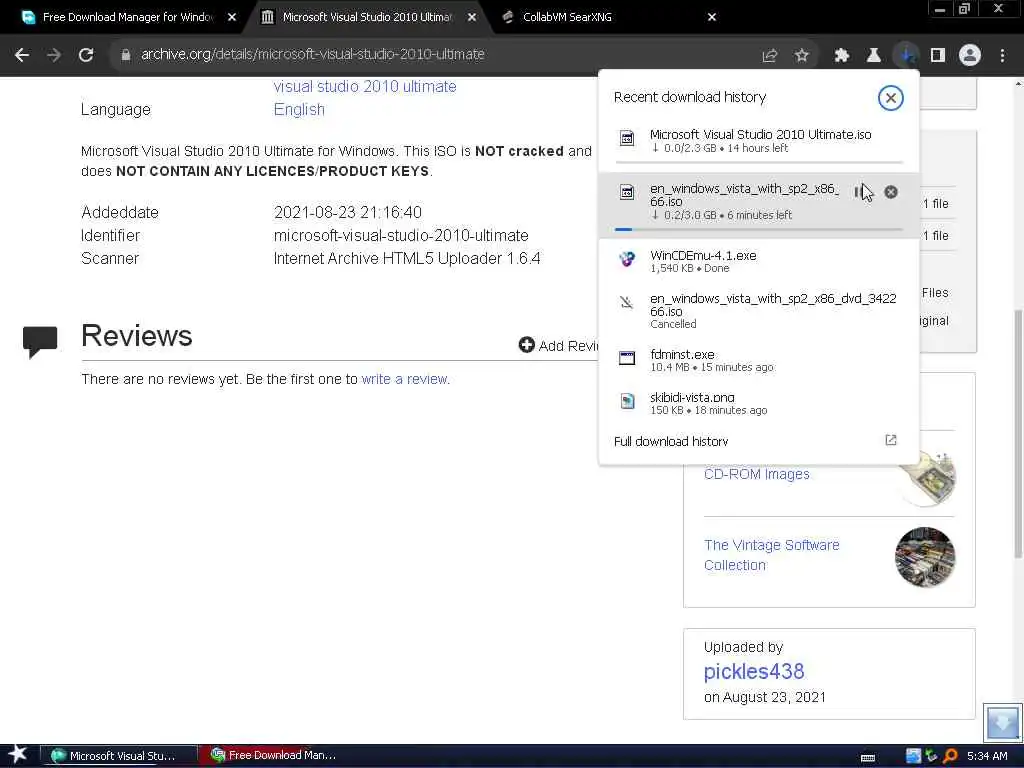The image size is (1024, 768).
Task: Click the downloading Vista ISO file icon
Action: pyautogui.click(x=627, y=192)
